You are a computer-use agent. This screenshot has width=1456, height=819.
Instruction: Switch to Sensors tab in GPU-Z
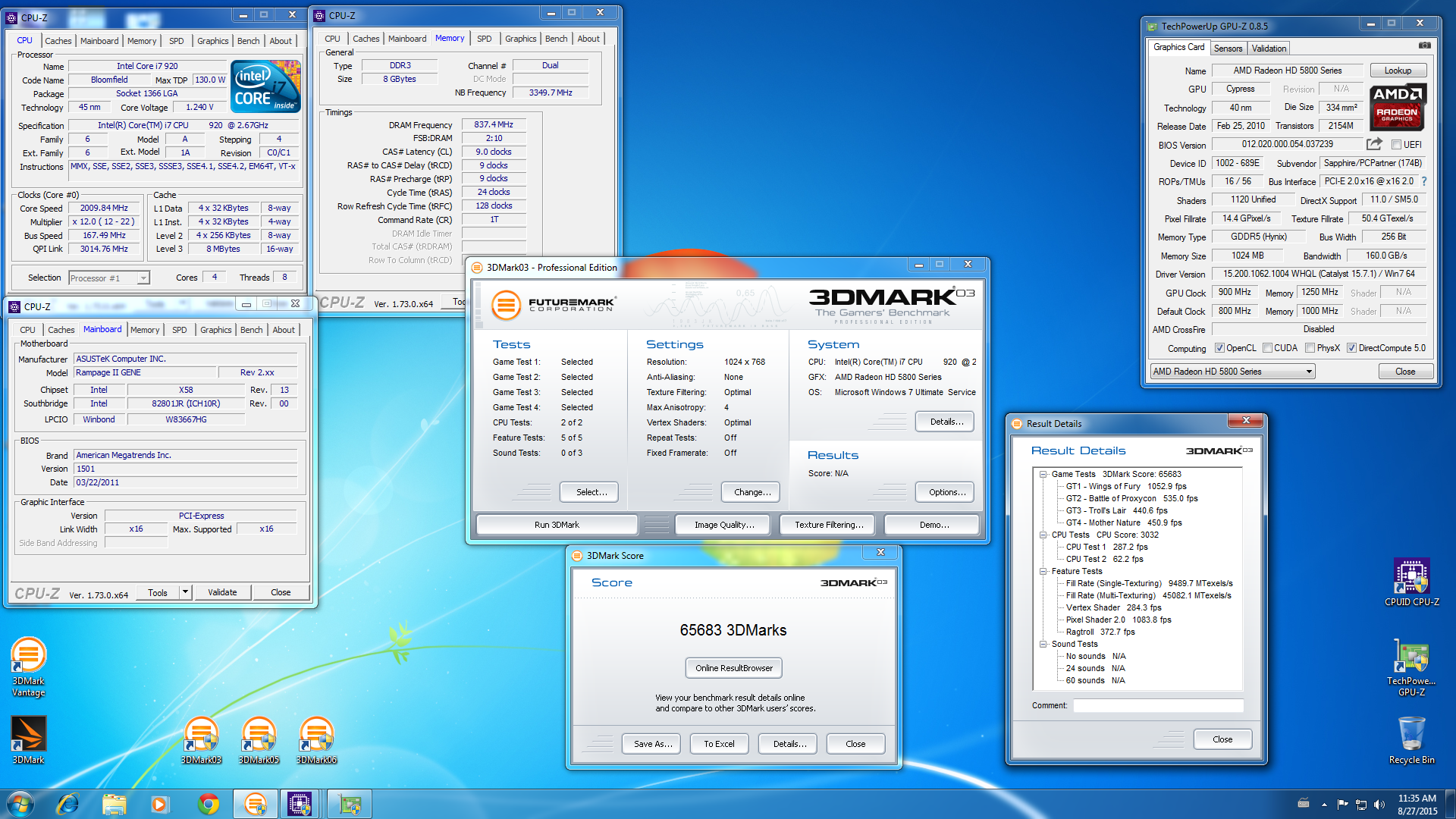point(1228,48)
